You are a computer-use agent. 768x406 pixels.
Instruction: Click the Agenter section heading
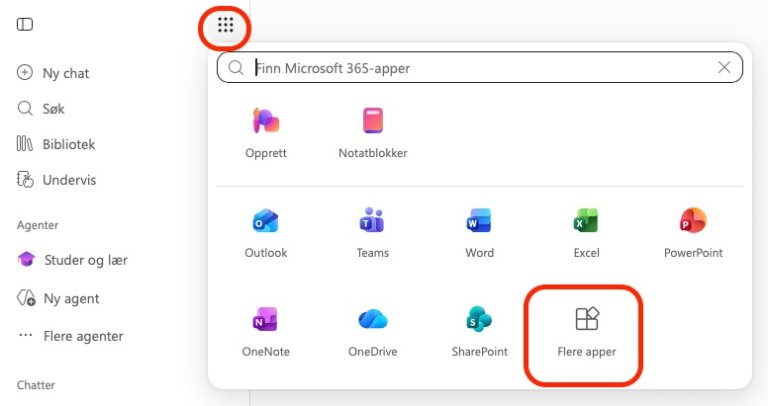pyautogui.click(x=38, y=225)
